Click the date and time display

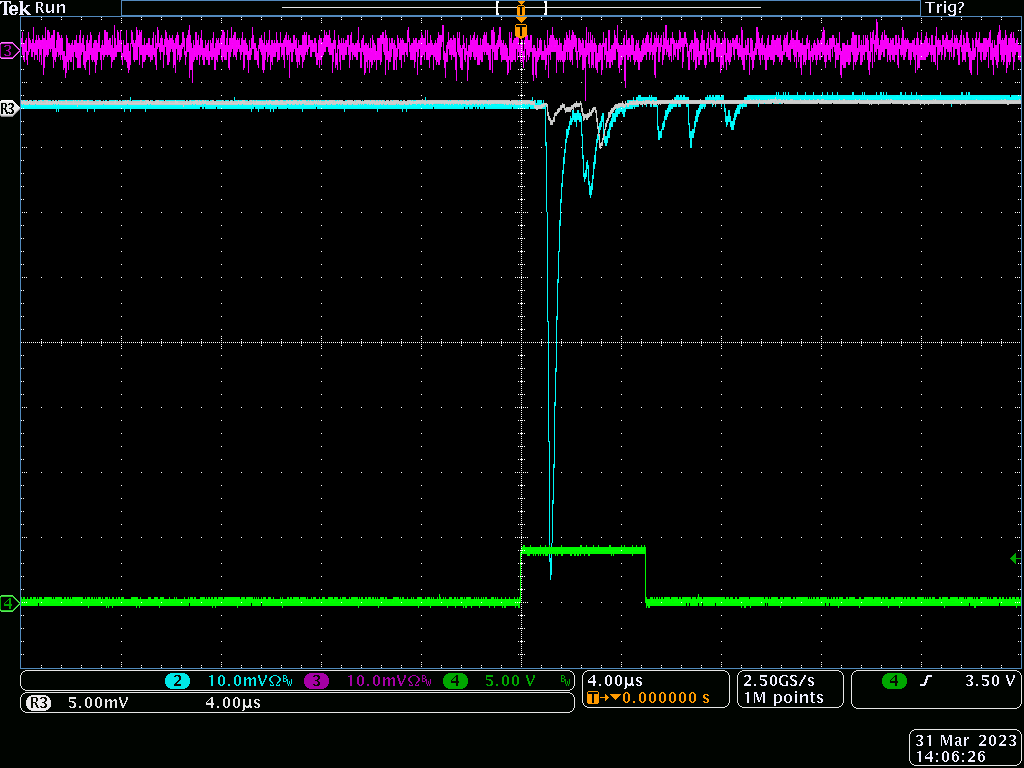click(965, 749)
